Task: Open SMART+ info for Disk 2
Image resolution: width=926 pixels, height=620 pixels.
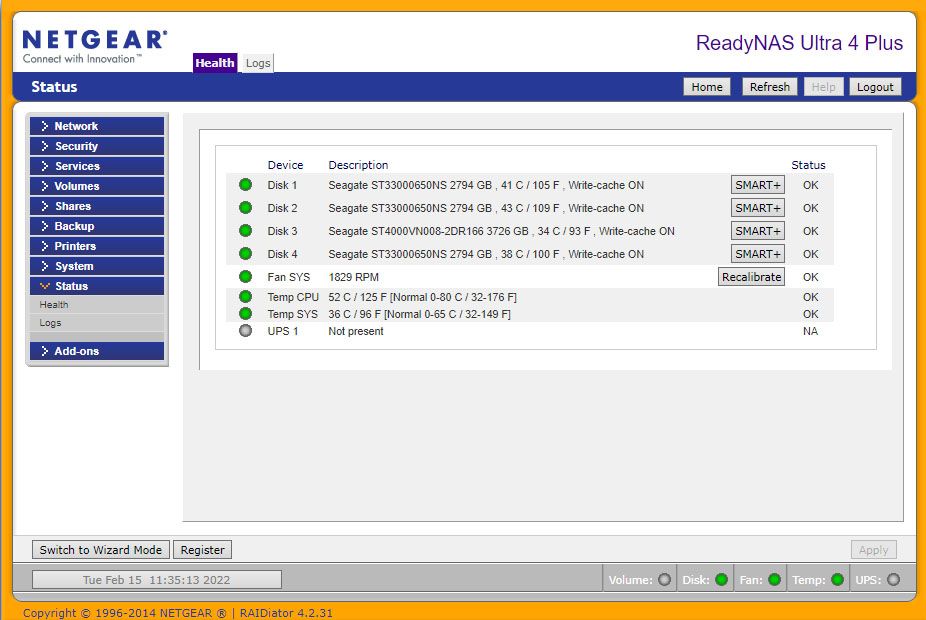Action: [x=757, y=208]
